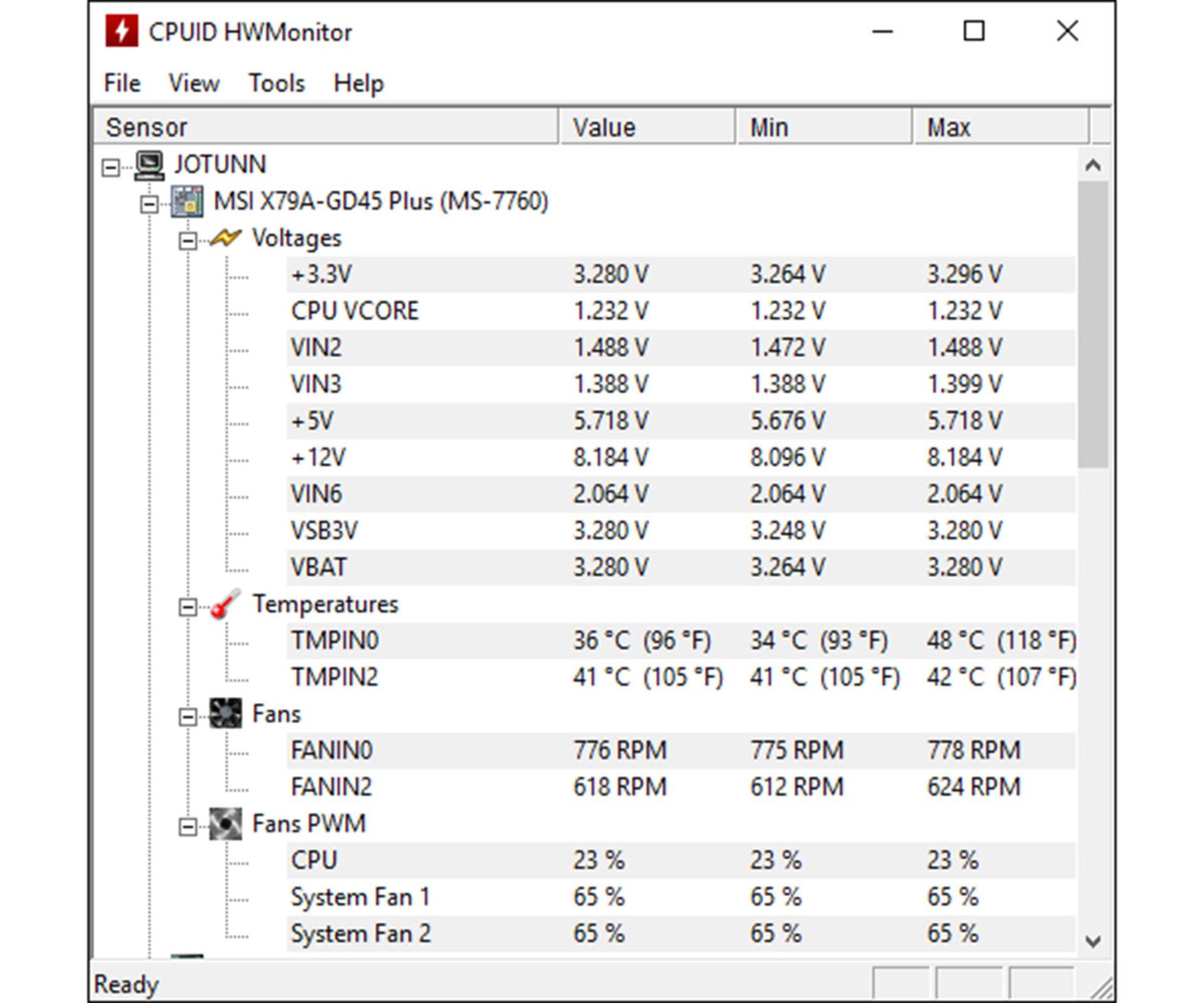Click the scrollbar down arrow
The image size is (1204, 1003).
point(1093,941)
